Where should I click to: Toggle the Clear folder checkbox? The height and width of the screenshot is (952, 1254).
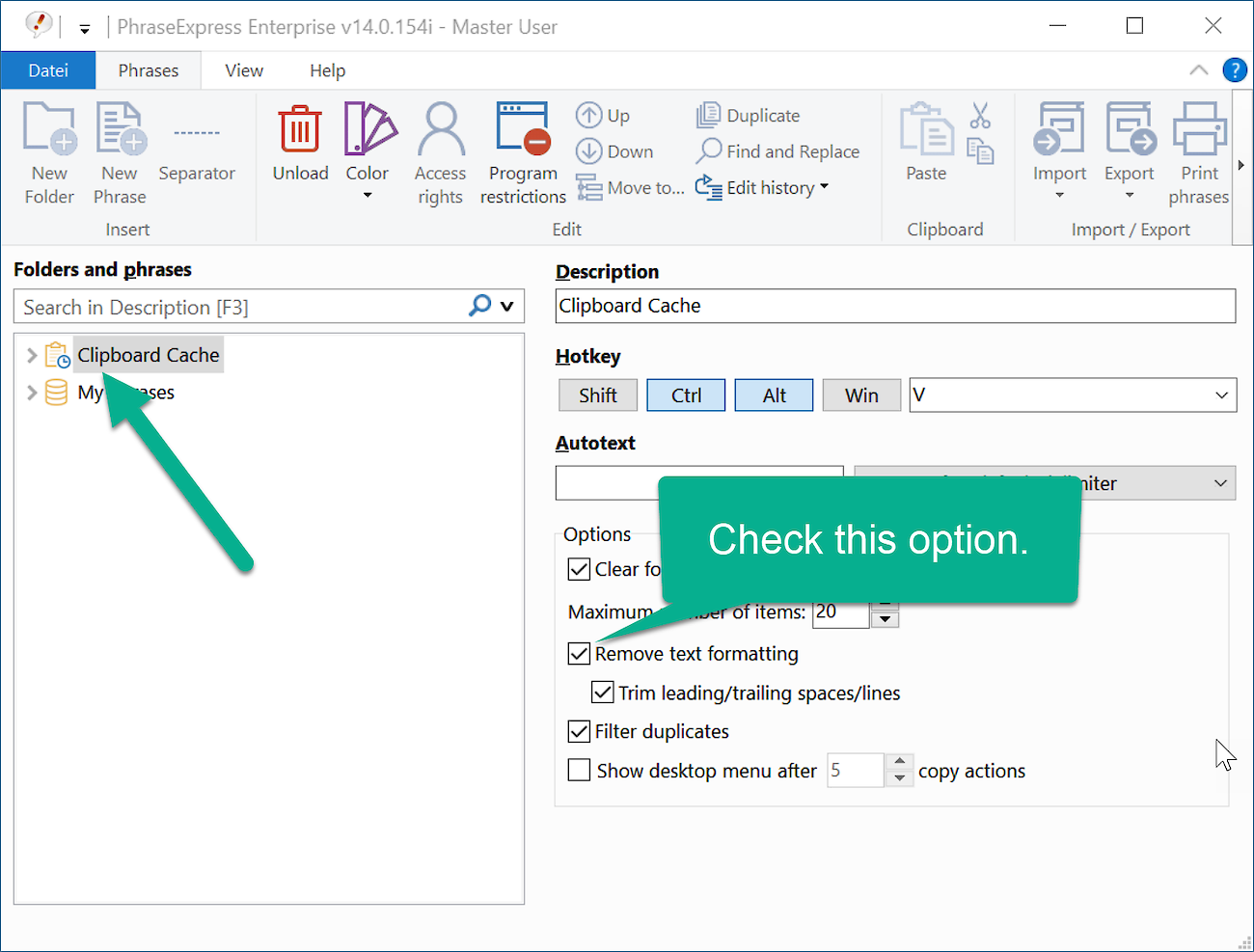[579, 569]
